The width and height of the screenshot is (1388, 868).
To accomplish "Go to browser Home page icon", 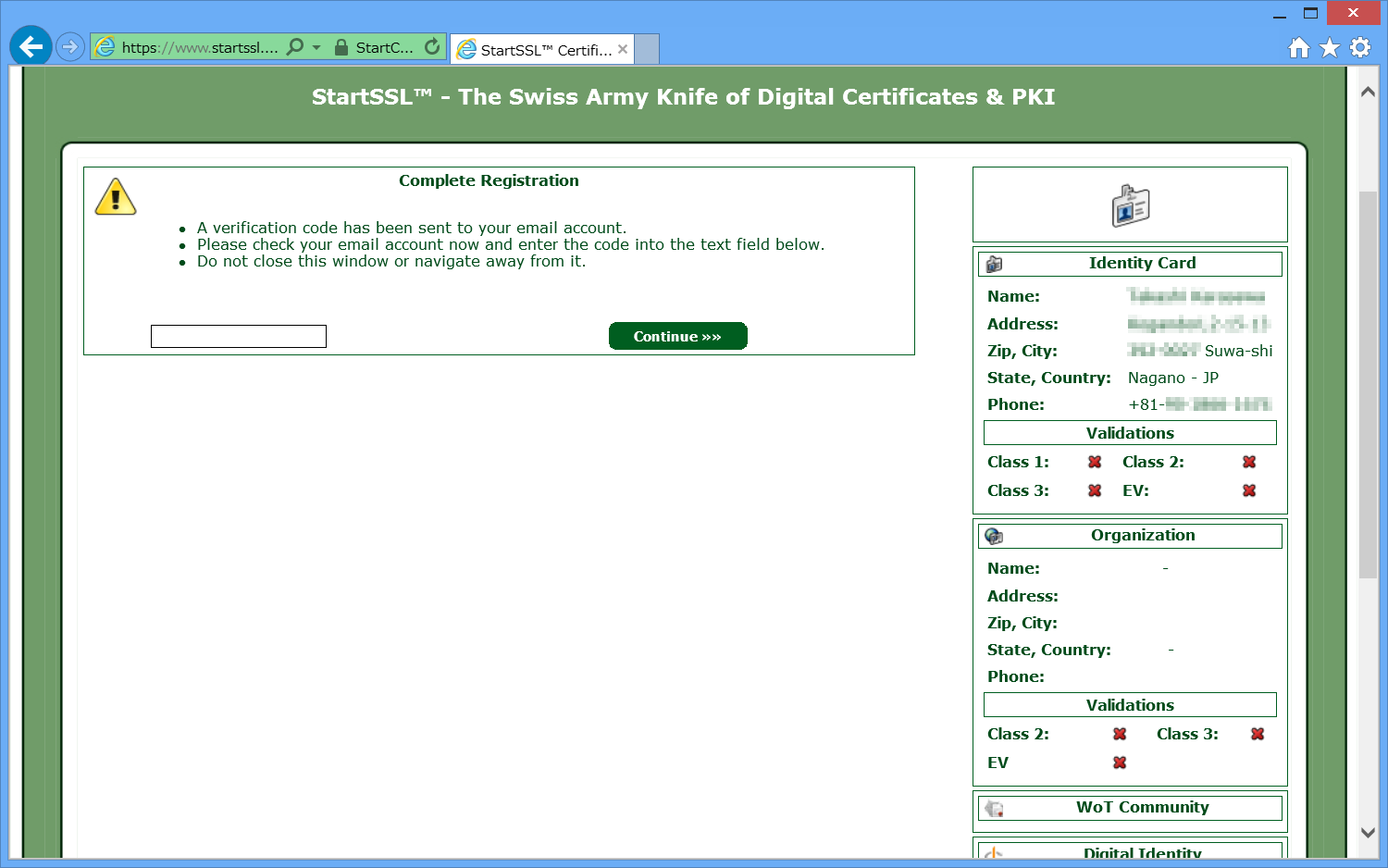I will pyautogui.click(x=1299, y=47).
